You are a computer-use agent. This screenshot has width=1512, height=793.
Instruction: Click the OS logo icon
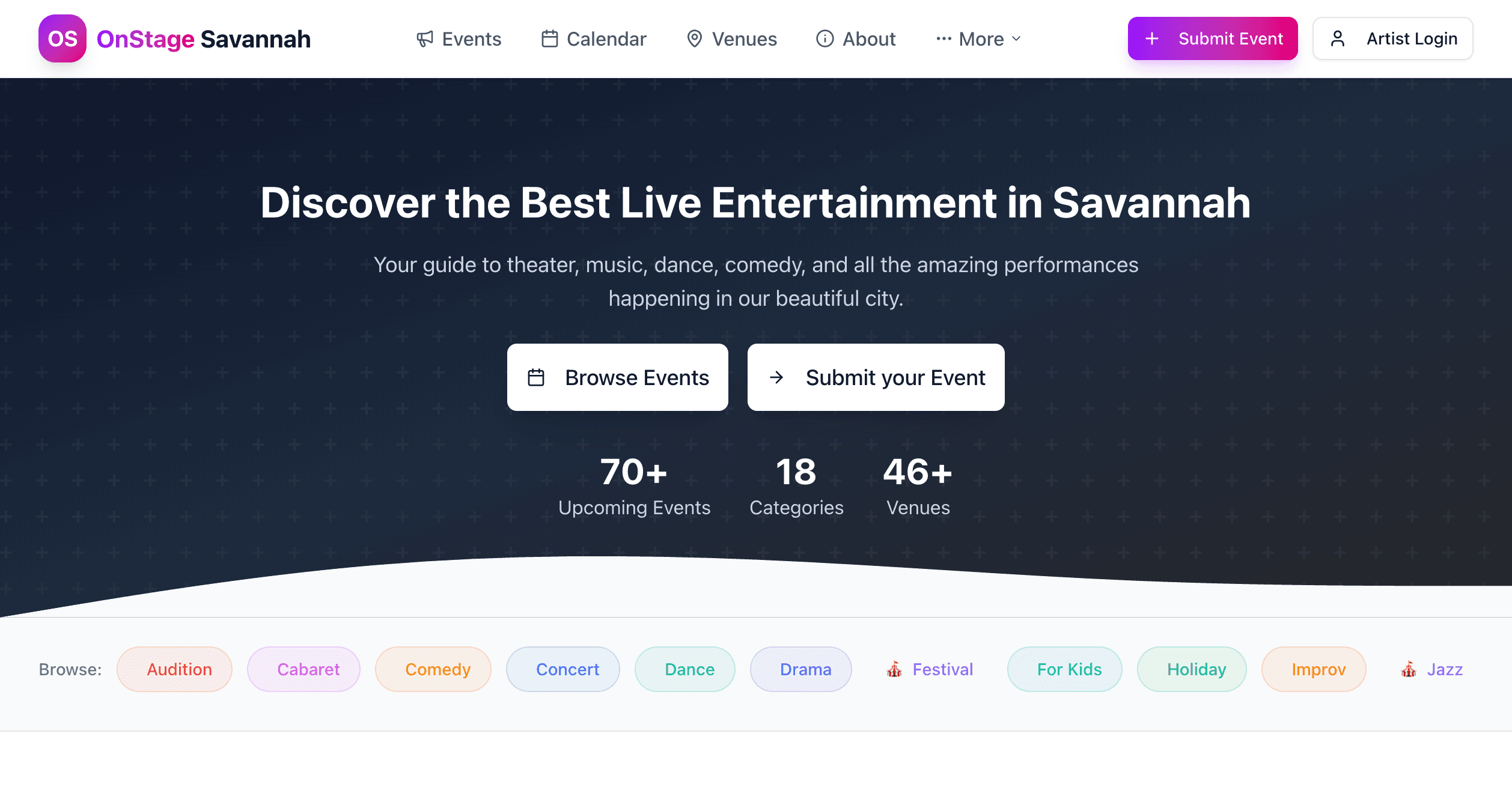point(62,38)
